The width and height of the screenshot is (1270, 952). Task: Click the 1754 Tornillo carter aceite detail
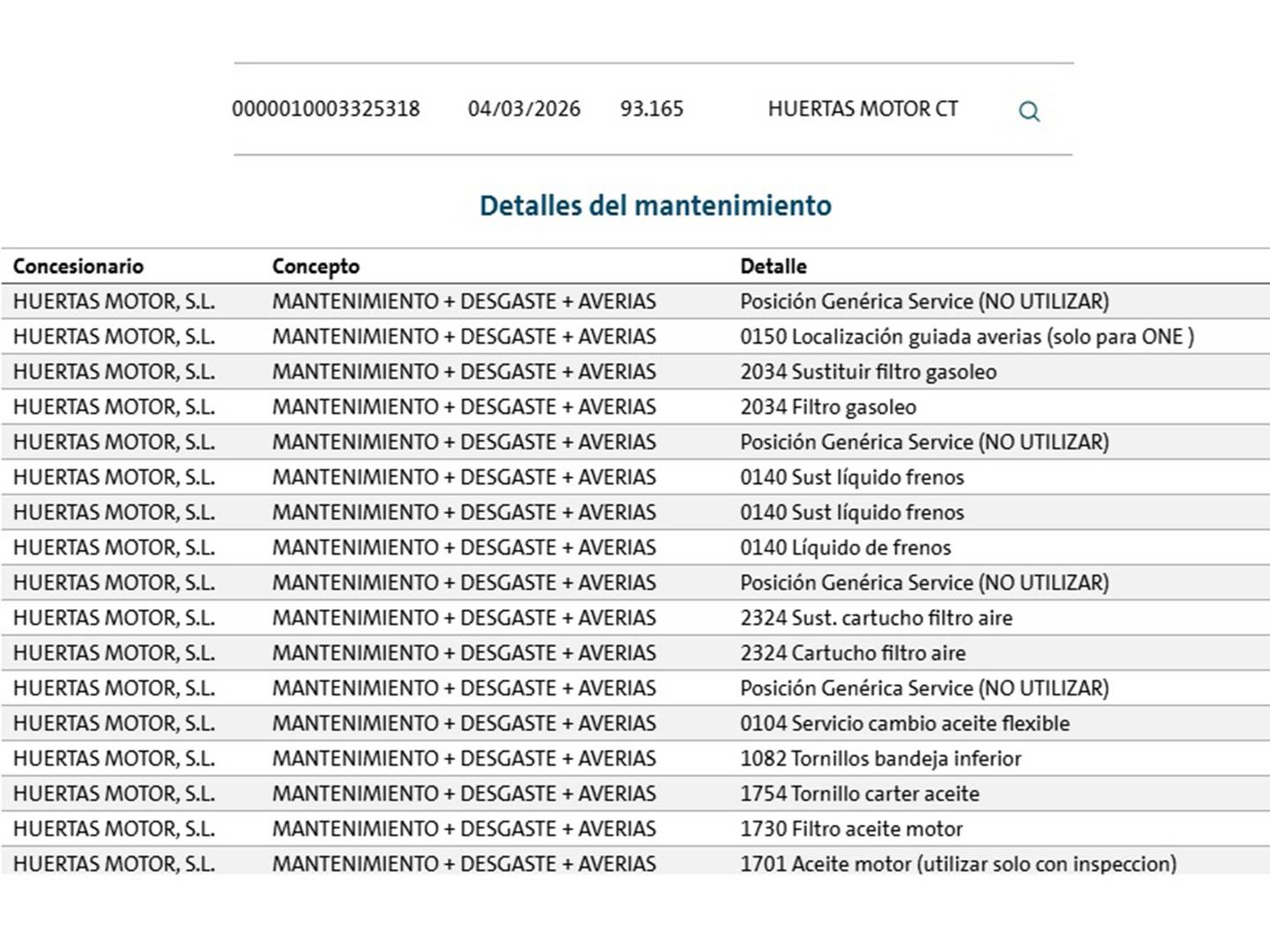(860, 794)
